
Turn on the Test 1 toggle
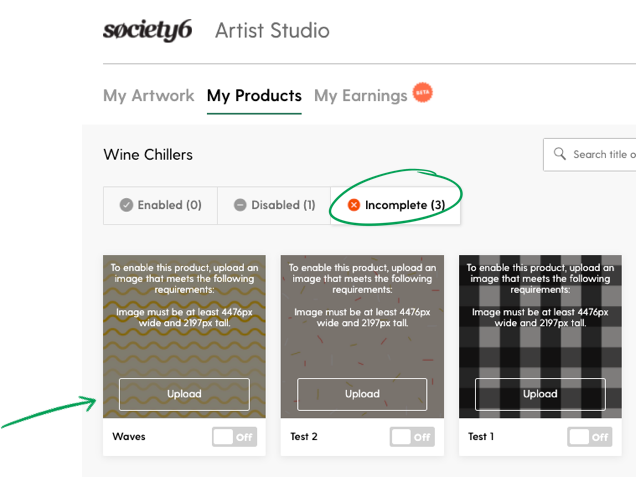coord(590,437)
